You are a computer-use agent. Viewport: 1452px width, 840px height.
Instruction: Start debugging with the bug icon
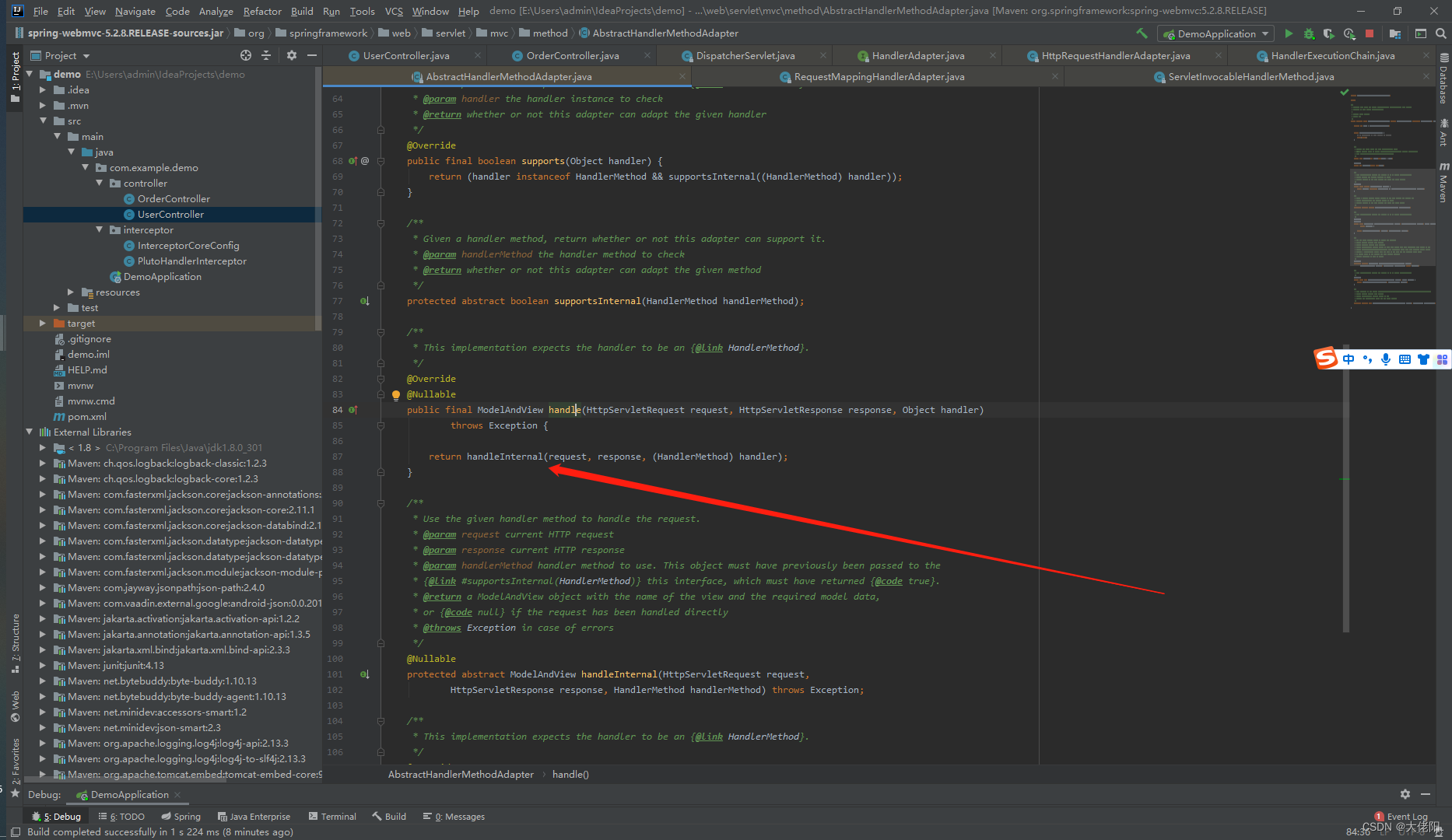[x=1309, y=33]
